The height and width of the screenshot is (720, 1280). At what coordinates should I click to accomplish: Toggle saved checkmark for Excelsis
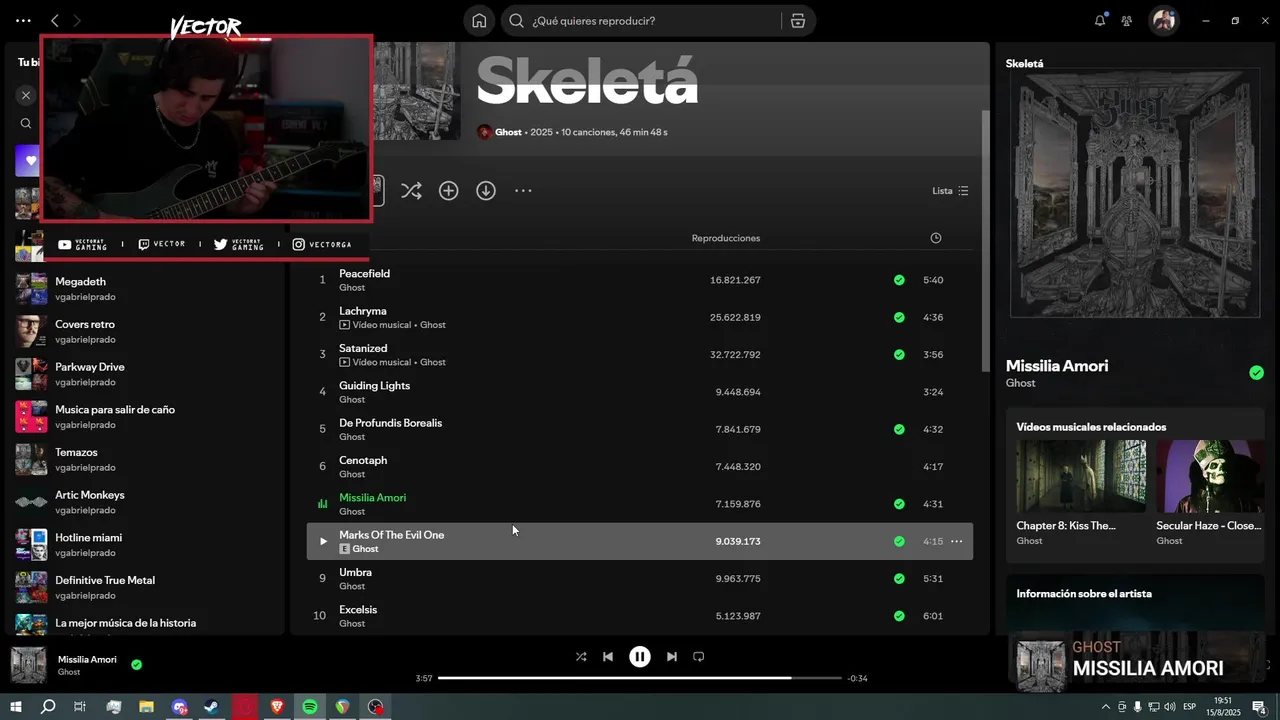coord(899,616)
